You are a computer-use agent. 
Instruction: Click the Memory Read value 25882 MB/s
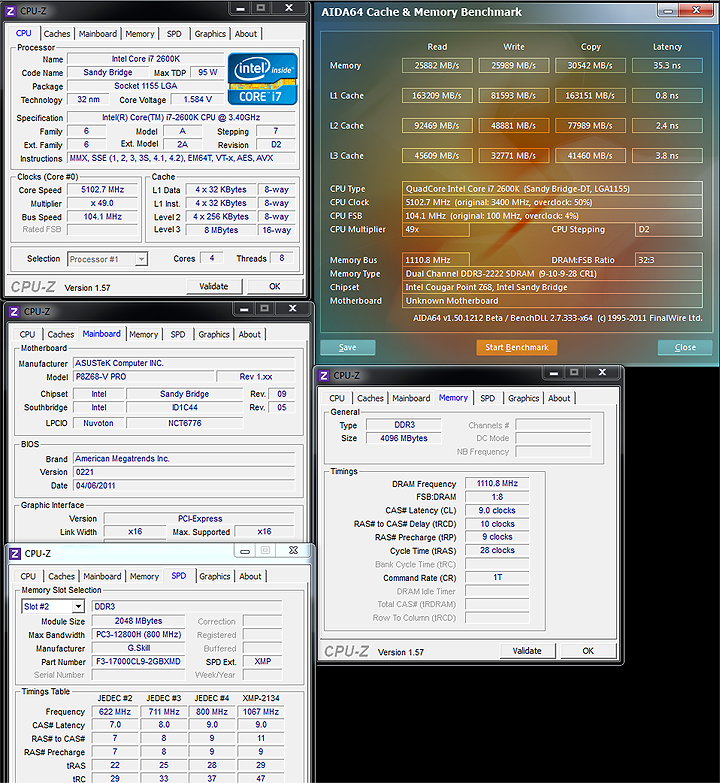(437, 66)
